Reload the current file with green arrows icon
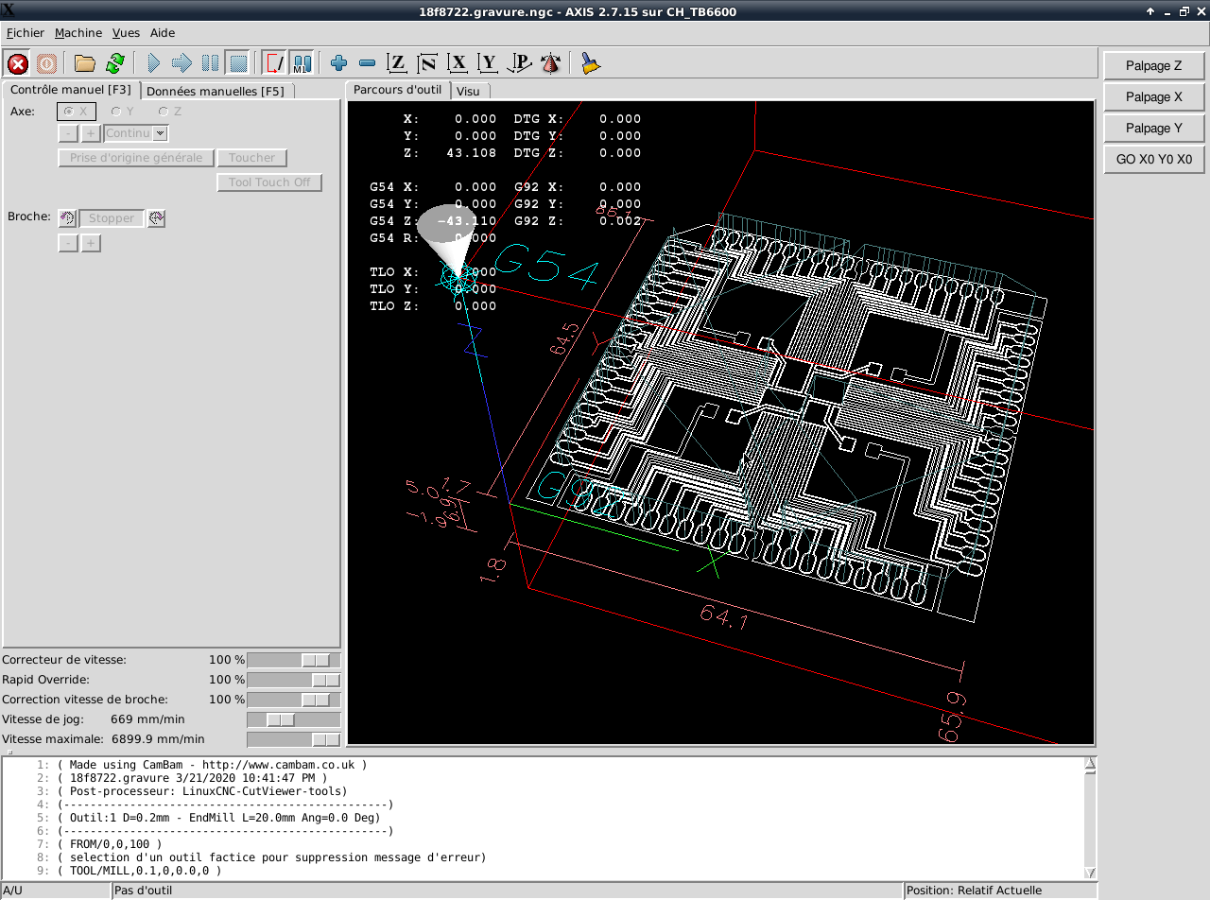This screenshot has width=1210, height=900. [x=115, y=64]
